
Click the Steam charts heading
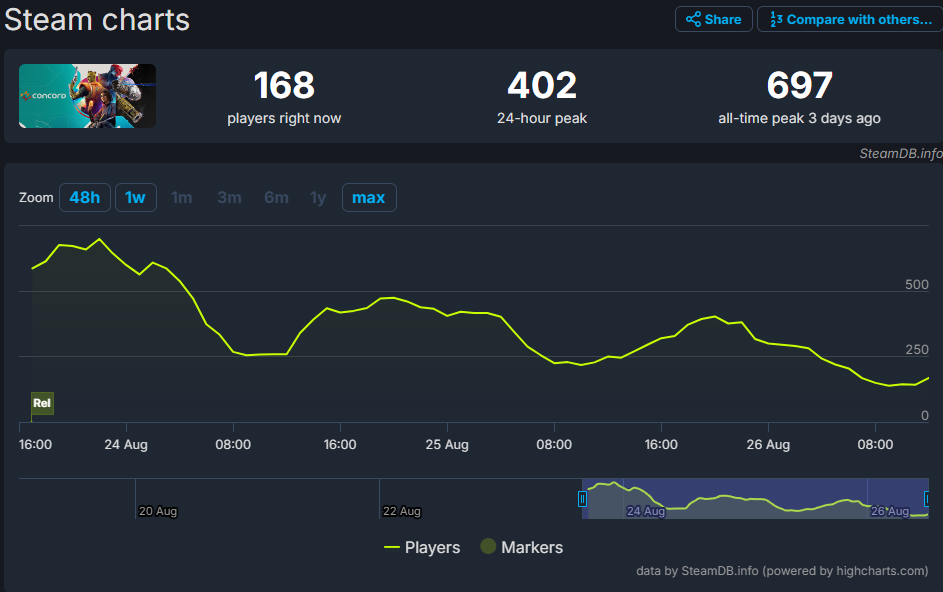coord(97,19)
